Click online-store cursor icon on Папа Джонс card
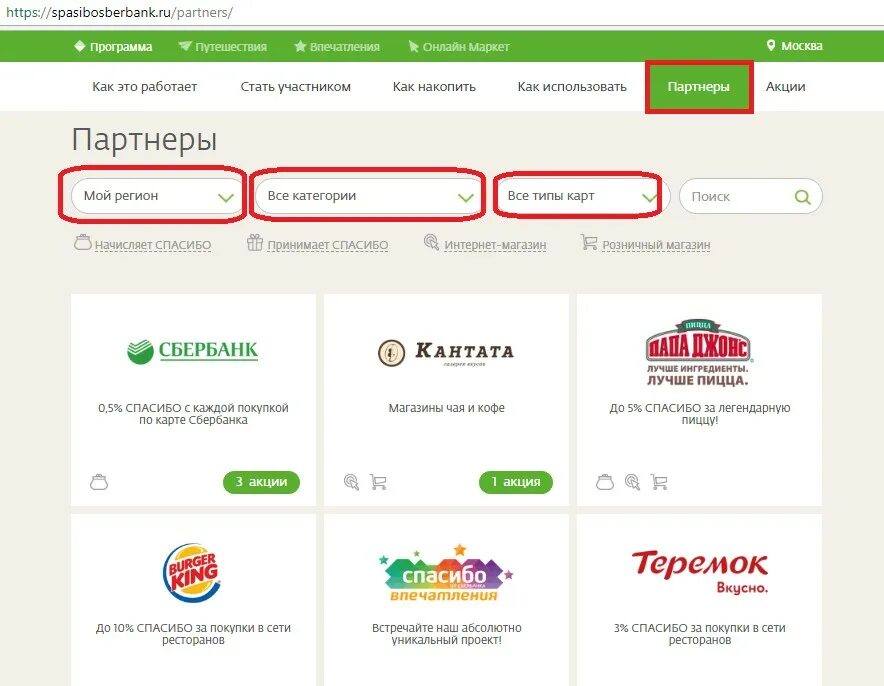Image resolution: width=884 pixels, height=686 pixels. 632,482
